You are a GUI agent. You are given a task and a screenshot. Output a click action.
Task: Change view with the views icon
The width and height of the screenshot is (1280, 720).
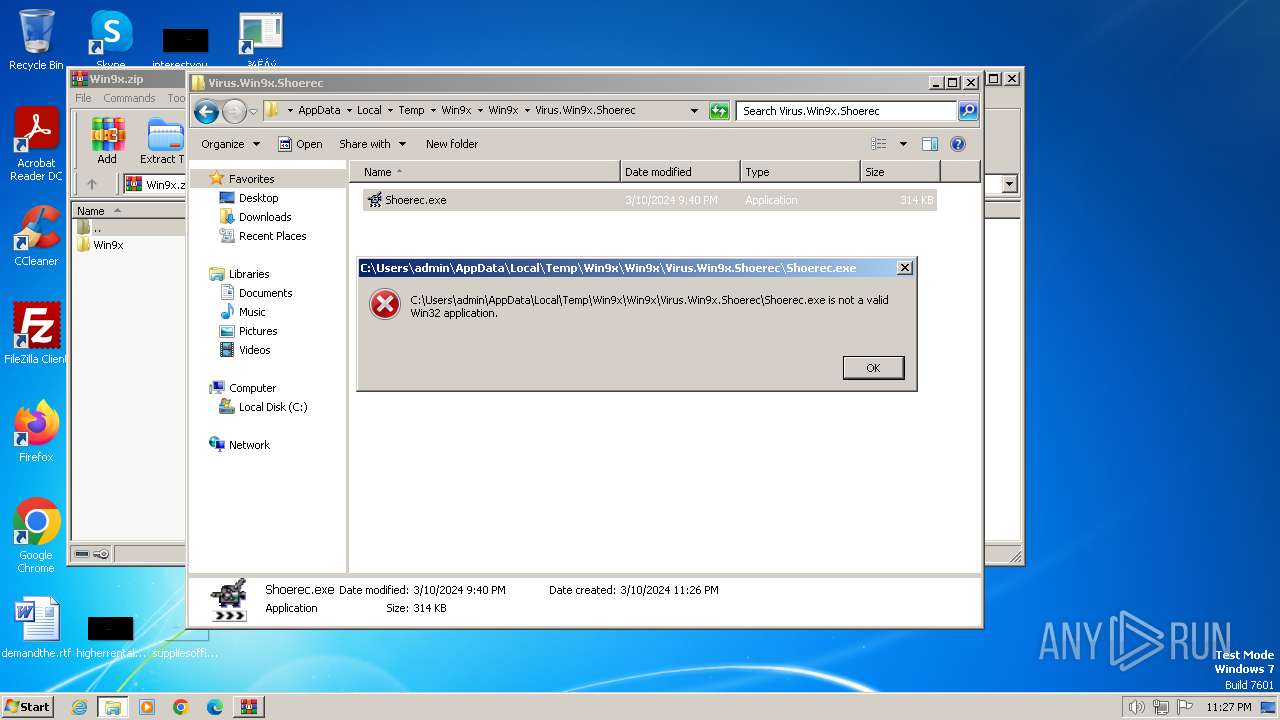coord(879,144)
